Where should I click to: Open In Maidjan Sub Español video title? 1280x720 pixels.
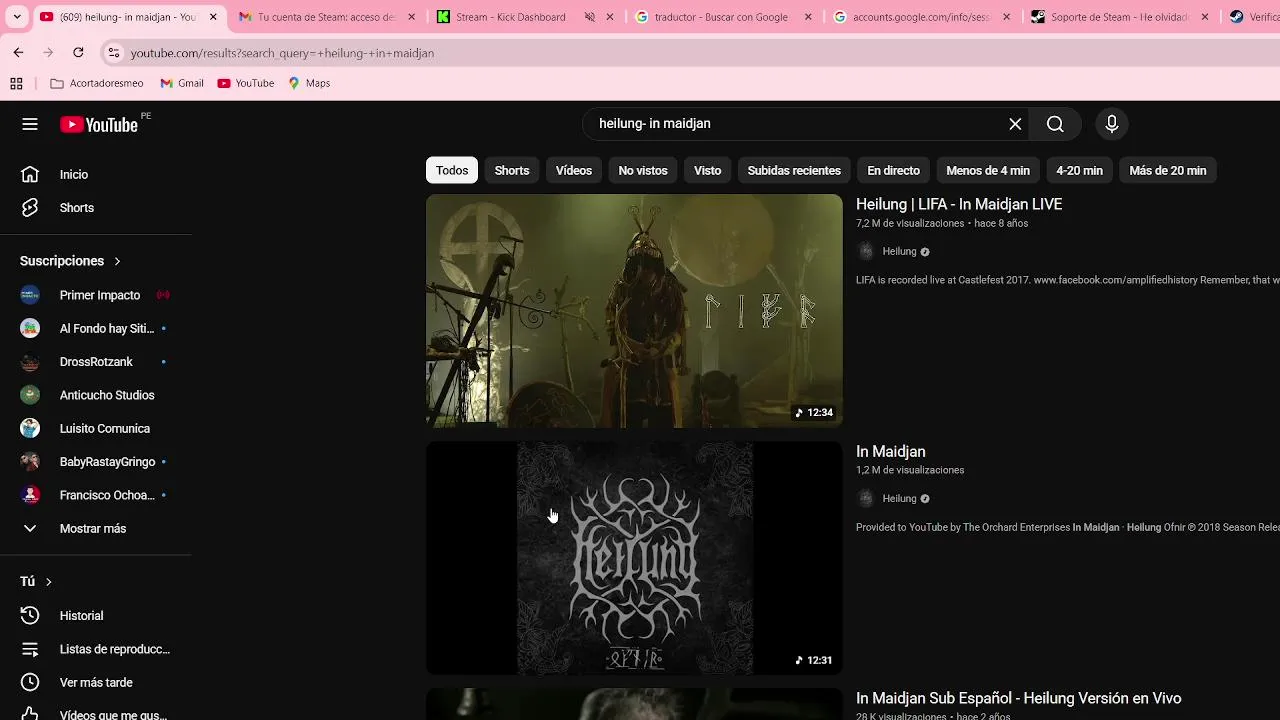1018,698
